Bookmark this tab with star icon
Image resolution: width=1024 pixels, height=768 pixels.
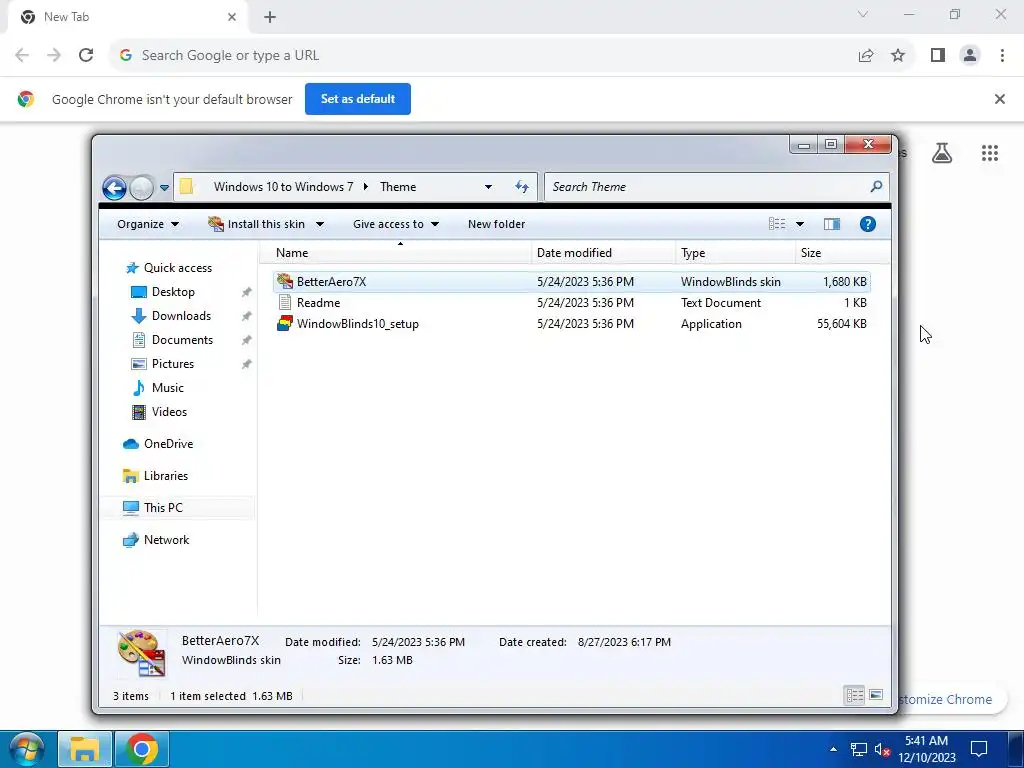898,56
